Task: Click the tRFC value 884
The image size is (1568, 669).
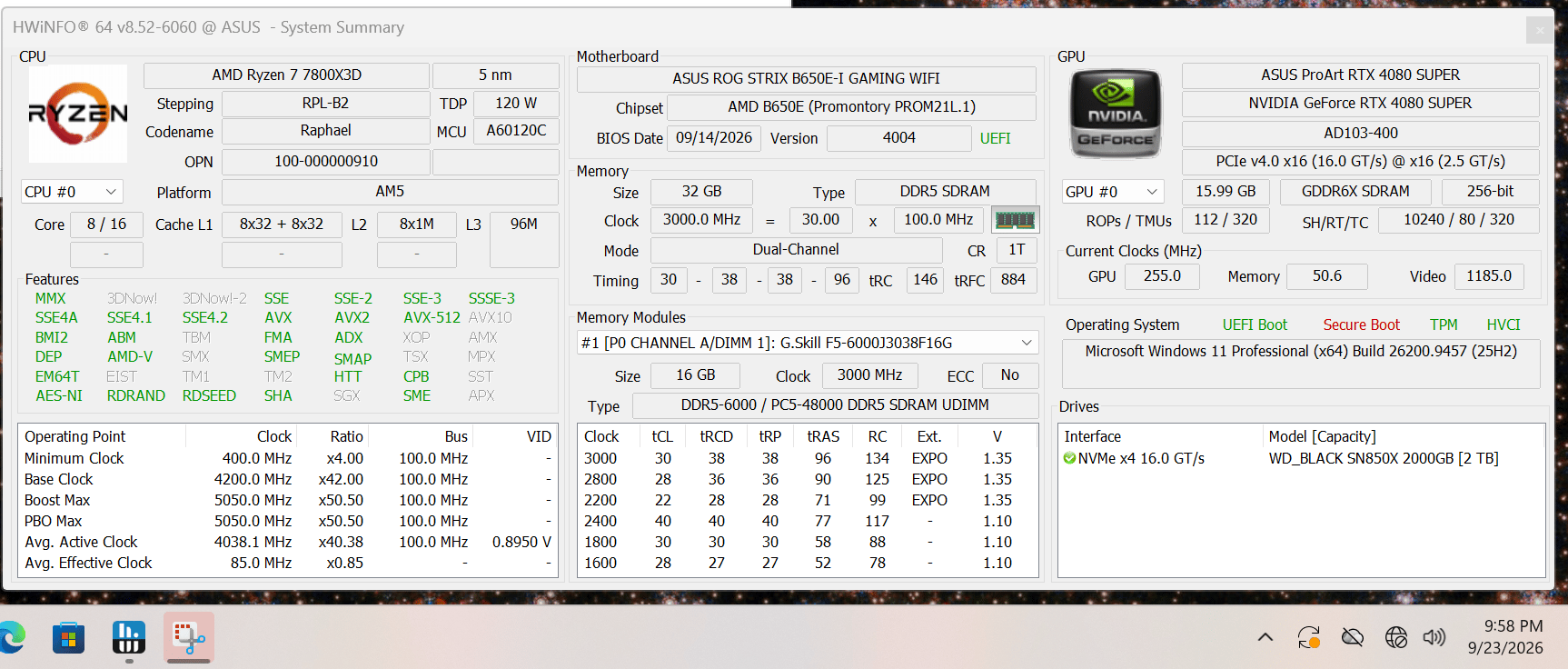Action: click(x=1013, y=280)
